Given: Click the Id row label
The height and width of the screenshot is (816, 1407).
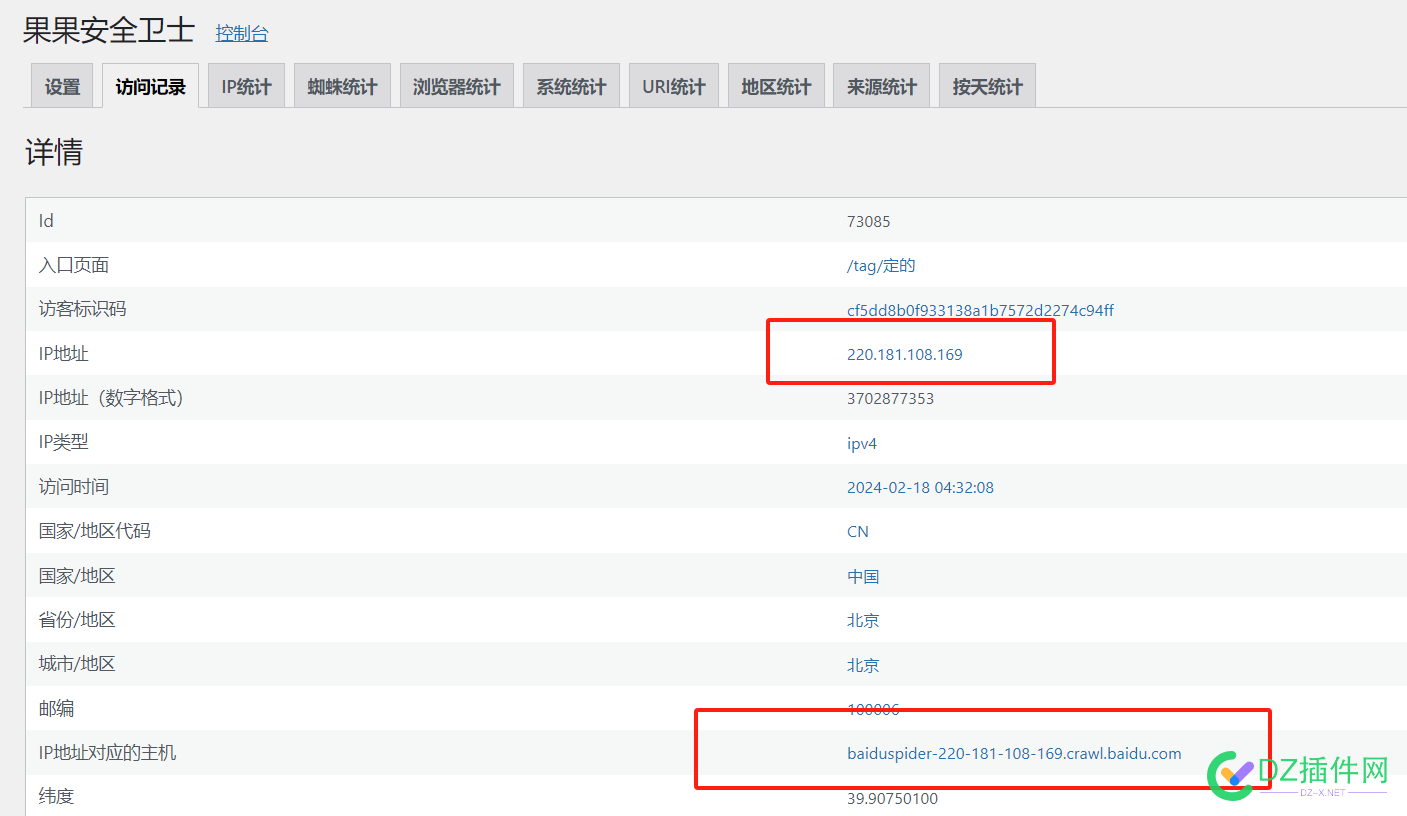Looking at the screenshot, I should [x=46, y=221].
